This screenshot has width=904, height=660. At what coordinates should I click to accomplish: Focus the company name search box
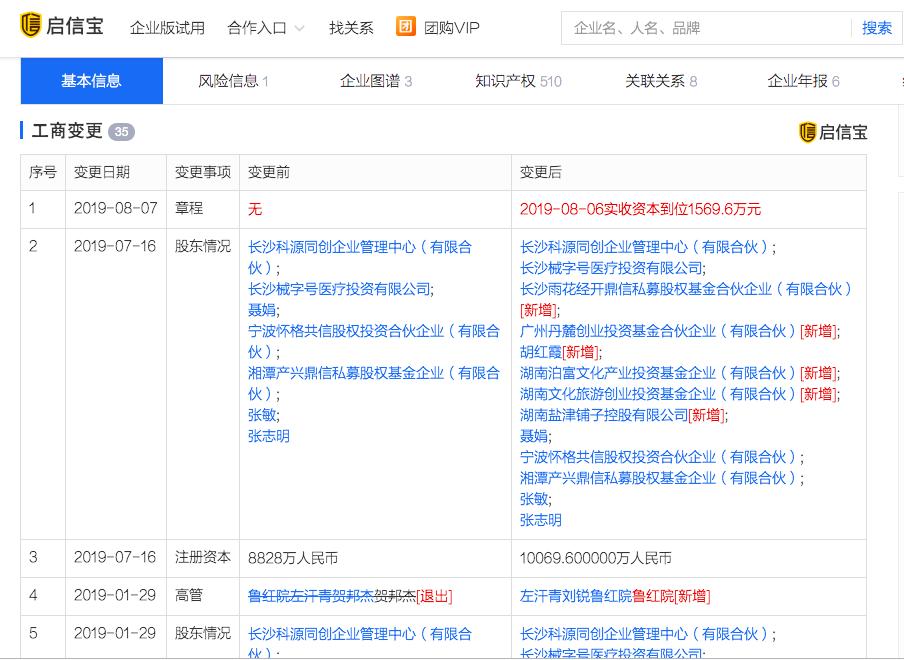[706, 28]
